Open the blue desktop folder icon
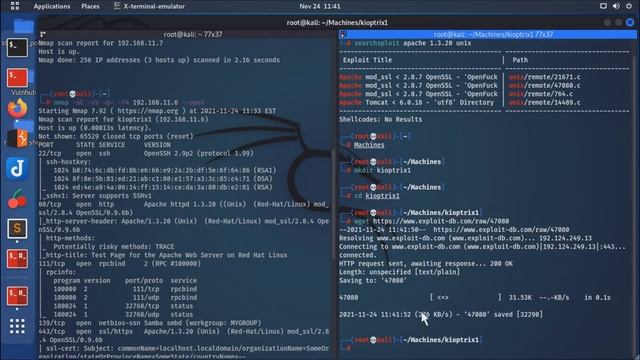The image size is (640, 360). point(23,26)
